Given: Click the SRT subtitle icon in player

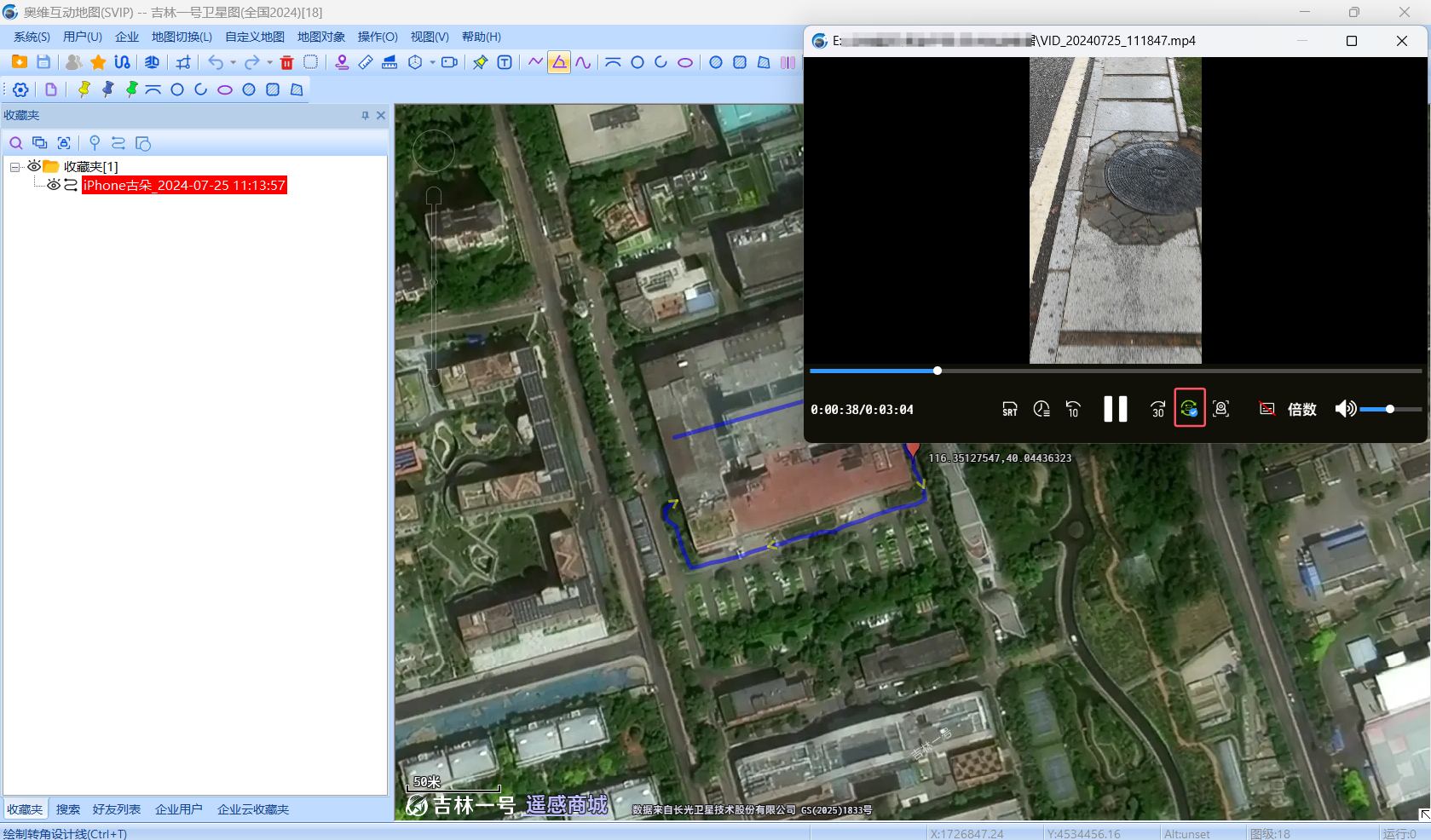Looking at the screenshot, I should click(1010, 409).
